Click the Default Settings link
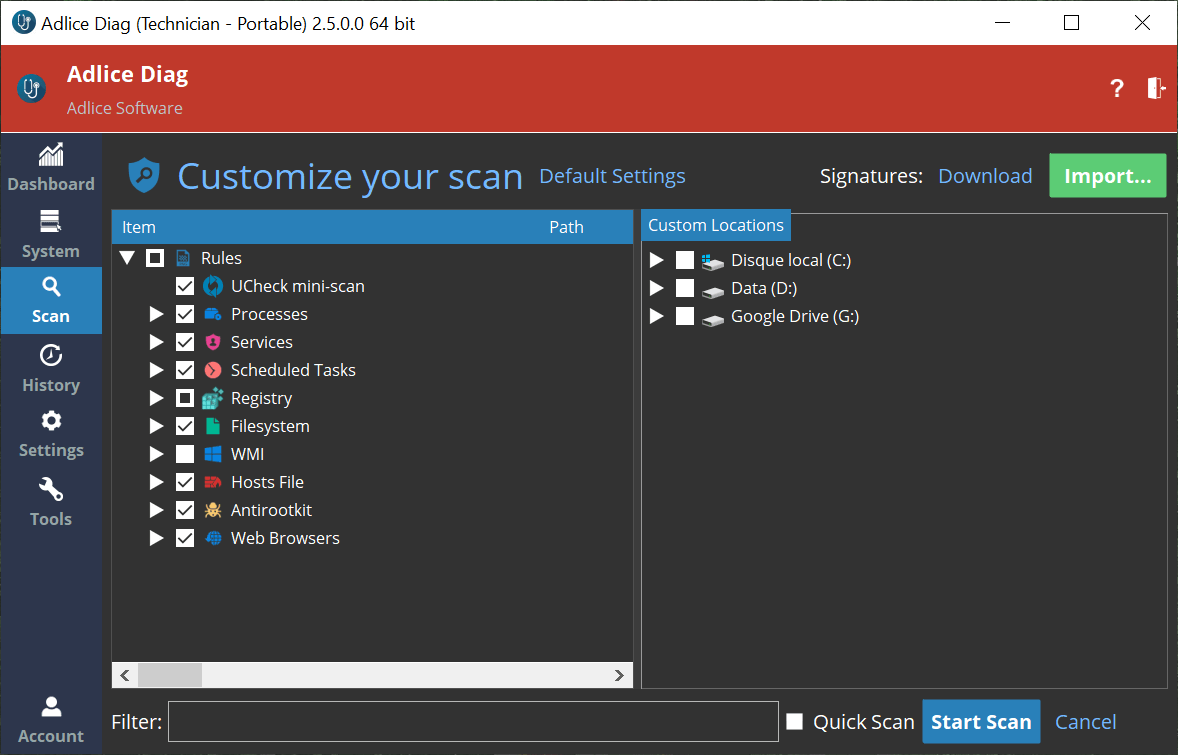The height and width of the screenshot is (755, 1178). 612,176
